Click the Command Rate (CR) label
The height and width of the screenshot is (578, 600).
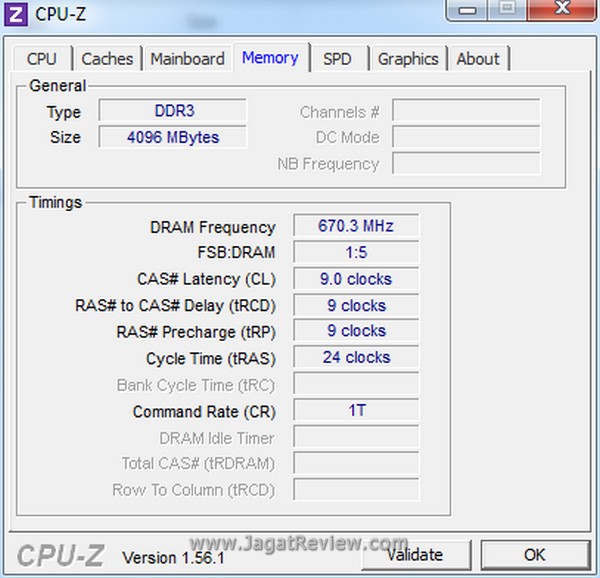tap(204, 412)
